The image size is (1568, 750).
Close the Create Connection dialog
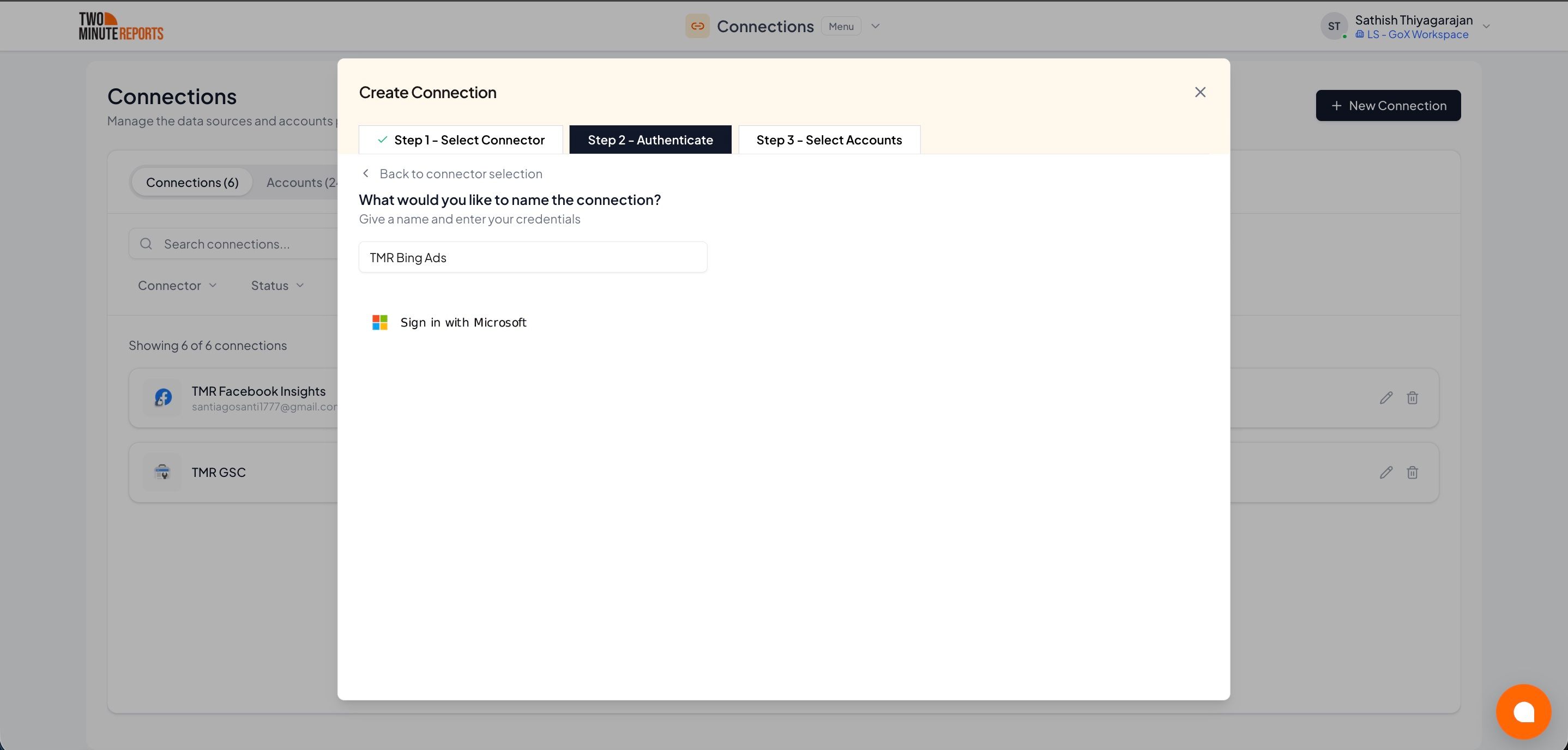1200,92
